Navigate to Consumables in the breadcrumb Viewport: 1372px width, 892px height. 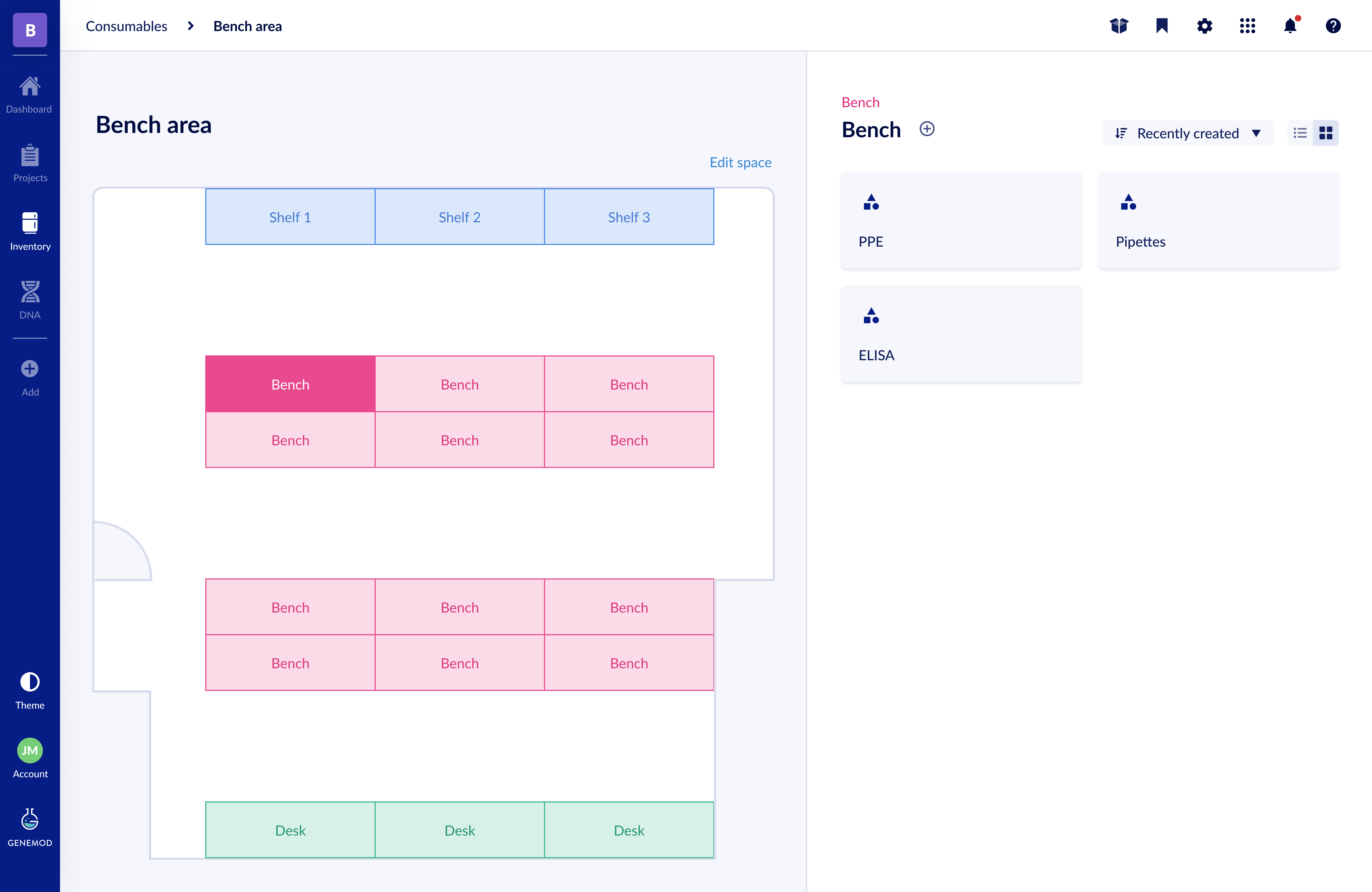(126, 26)
